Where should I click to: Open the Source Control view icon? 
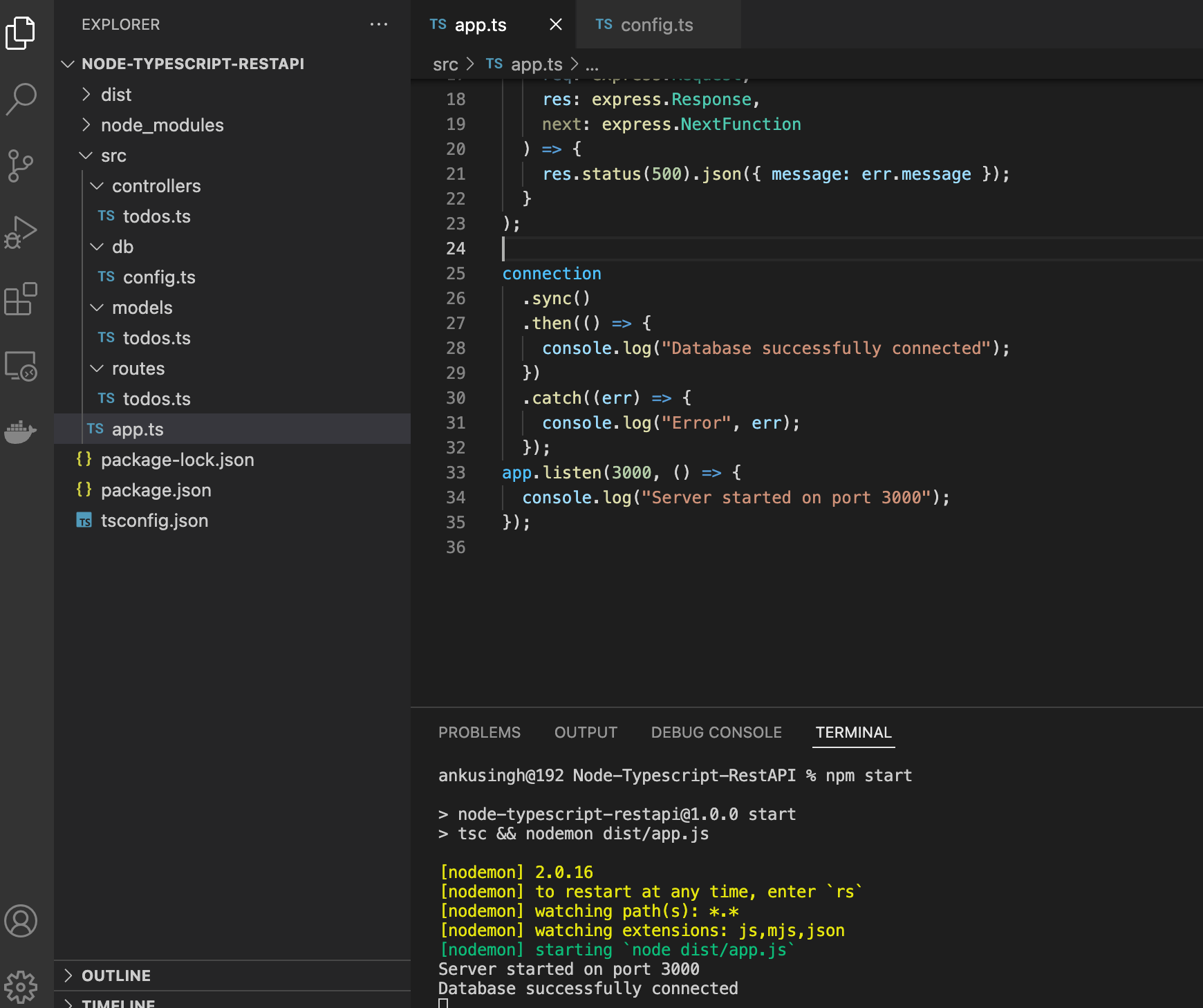21,166
